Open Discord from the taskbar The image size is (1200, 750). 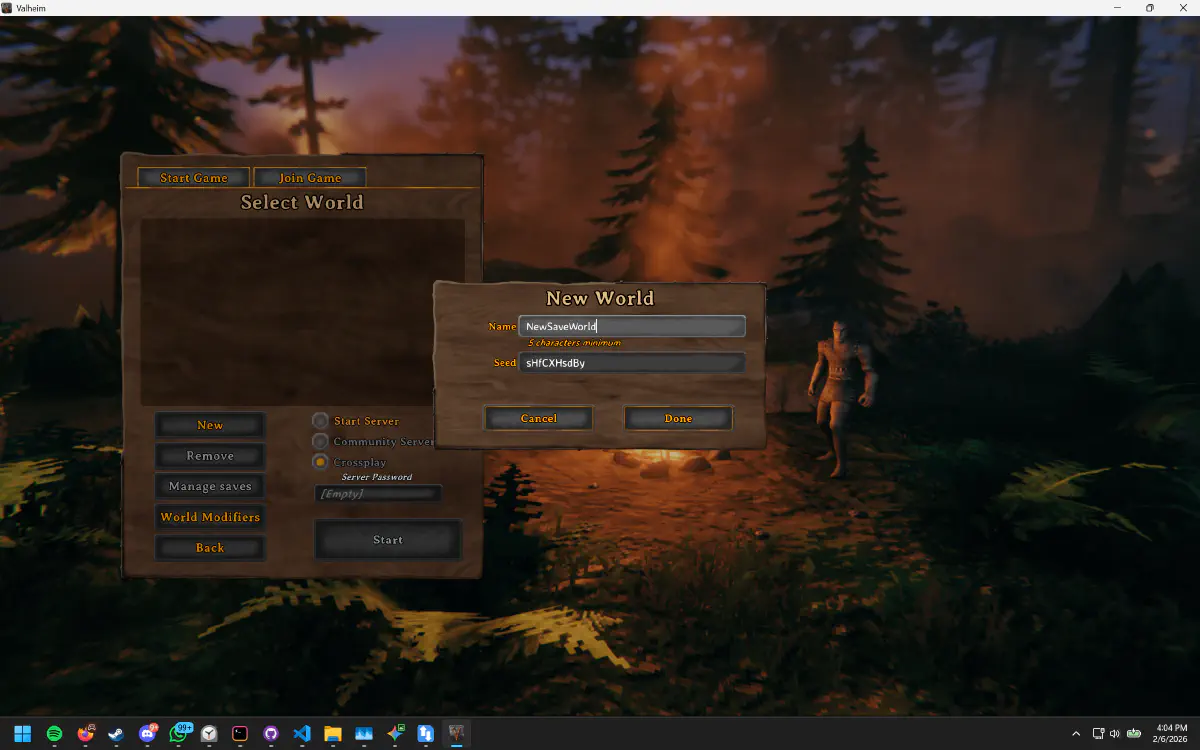[x=147, y=733]
